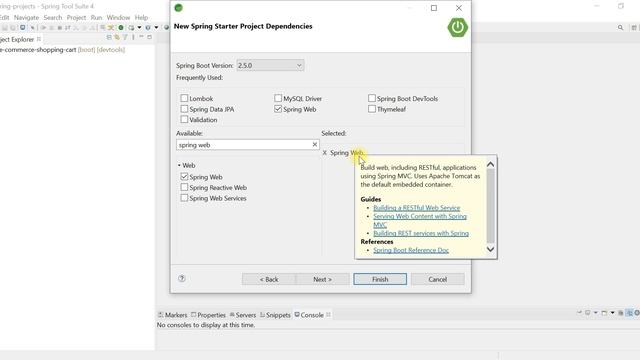
Task: Open the Run menu
Action: click(96, 18)
